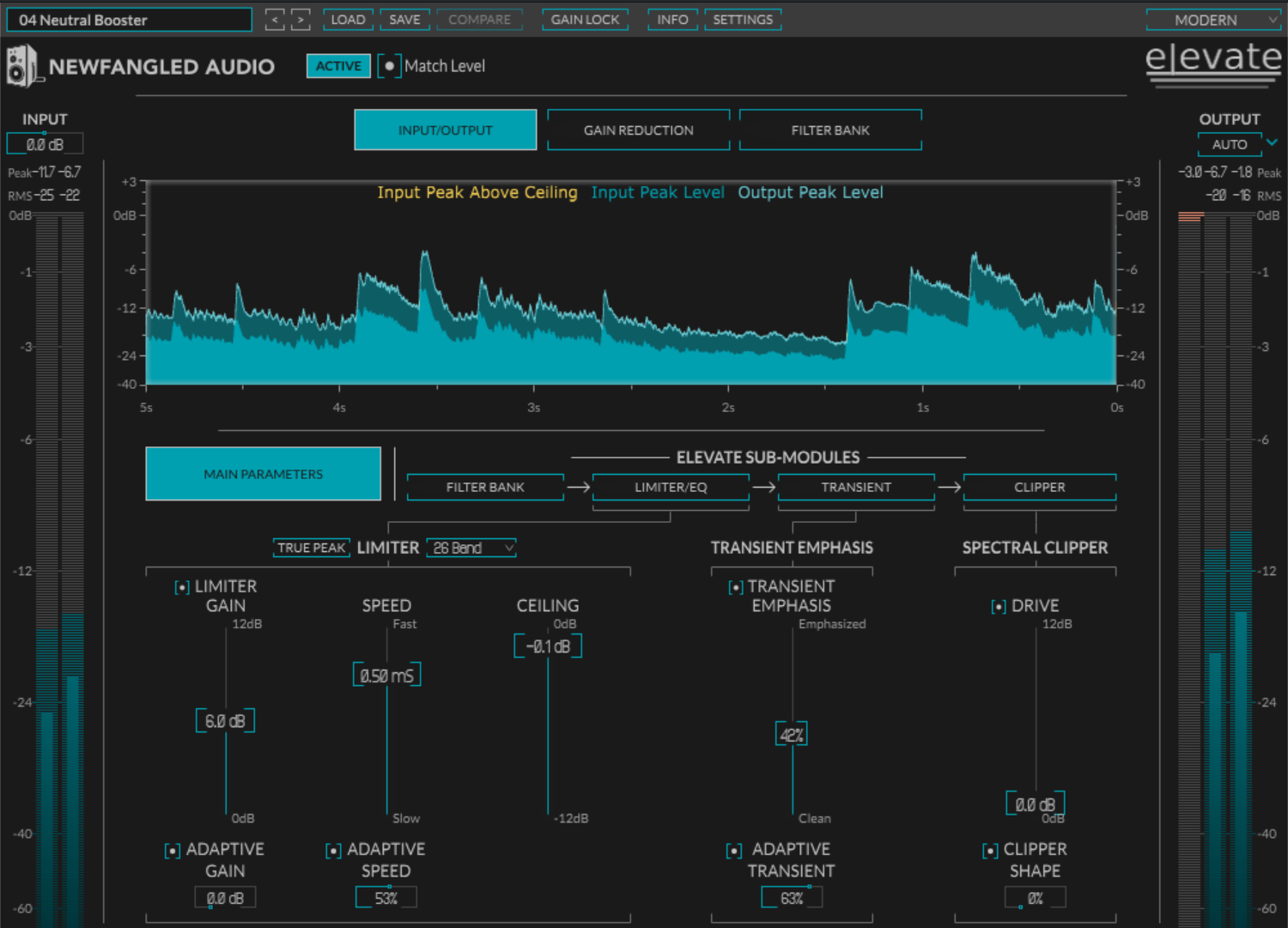
Task: Click the Adaptive Speed 53% field
Action: click(386, 898)
